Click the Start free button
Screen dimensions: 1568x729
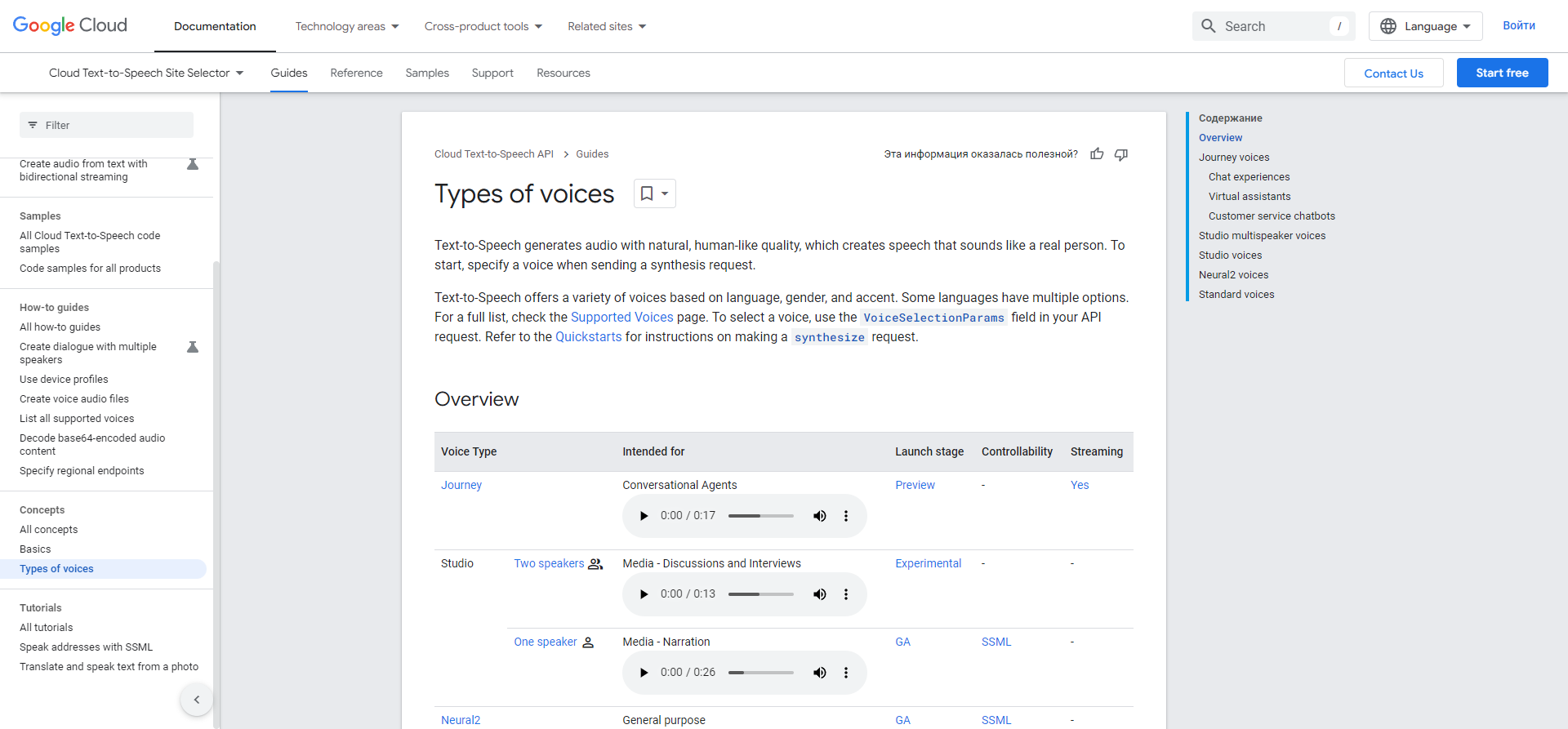point(1503,73)
